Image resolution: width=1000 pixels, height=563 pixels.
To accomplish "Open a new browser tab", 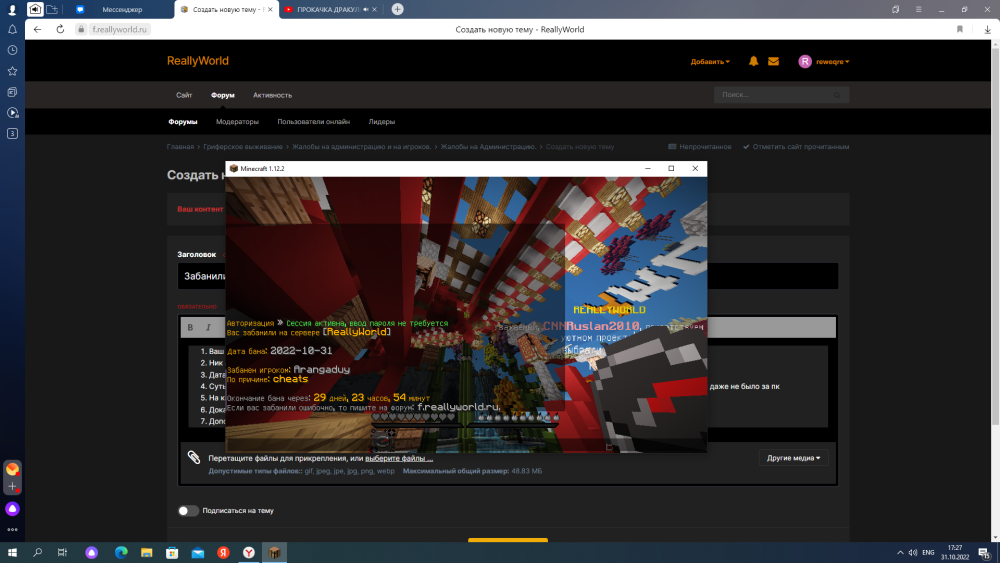I will pyautogui.click(x=397, y=9).
